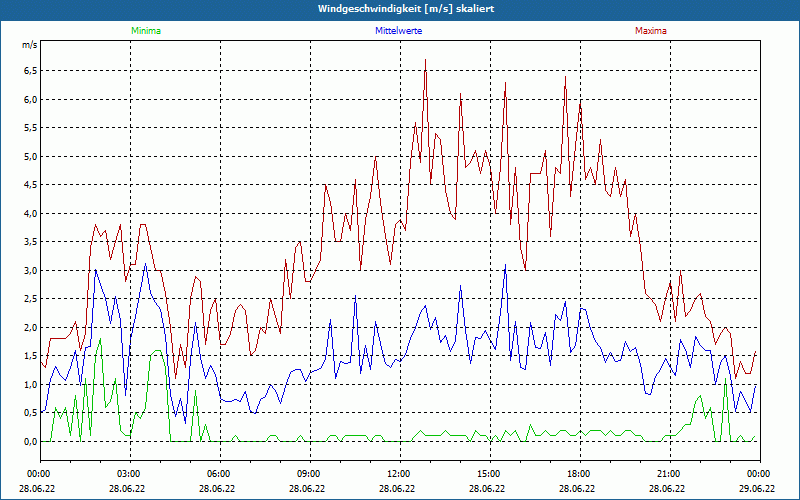The height and width of the screenshot is (500, 800).
Task: Click the 12:00 time axis label
Action: (397, 474)
